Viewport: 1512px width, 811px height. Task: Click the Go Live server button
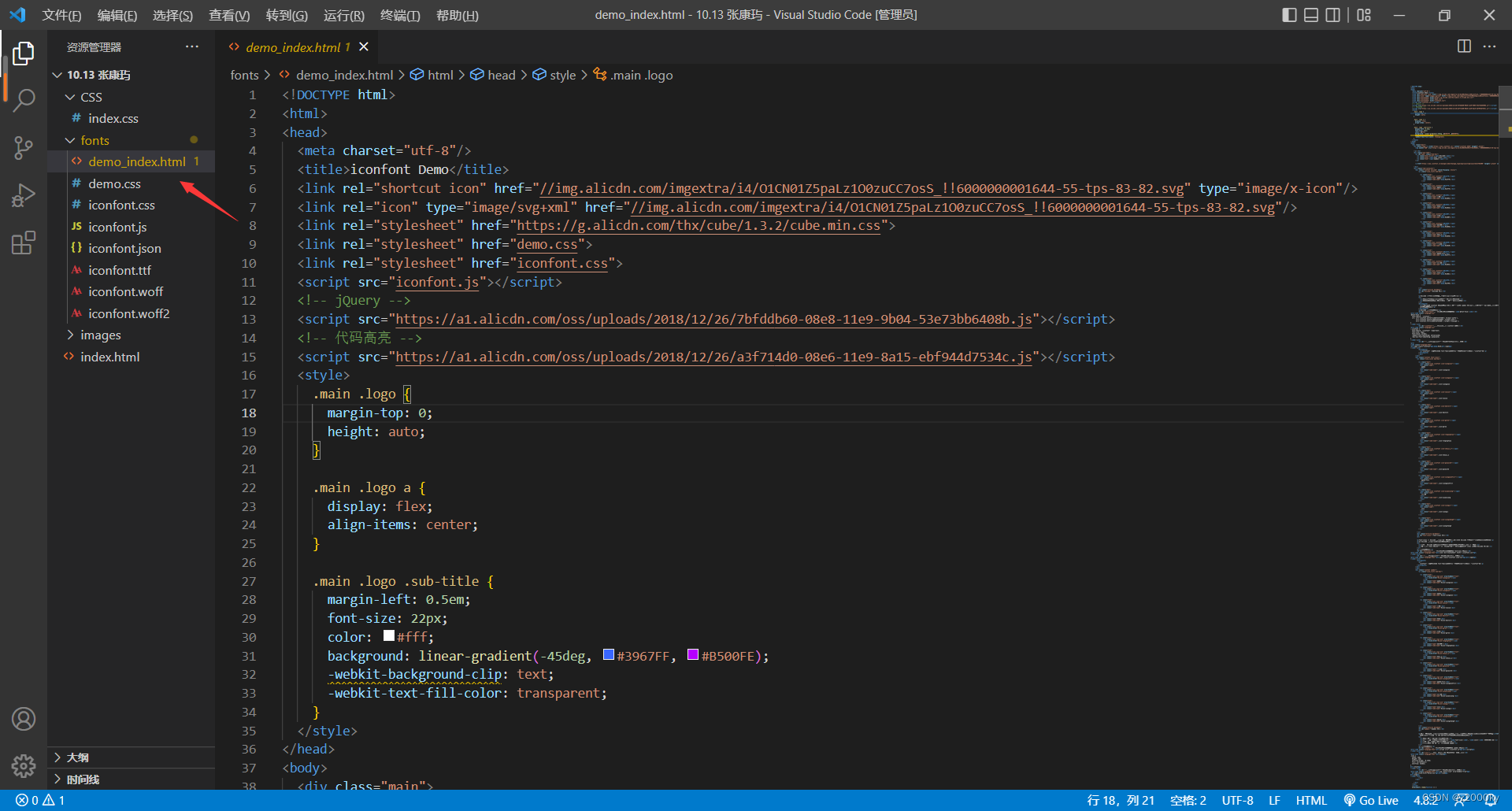pos(1371,800)
